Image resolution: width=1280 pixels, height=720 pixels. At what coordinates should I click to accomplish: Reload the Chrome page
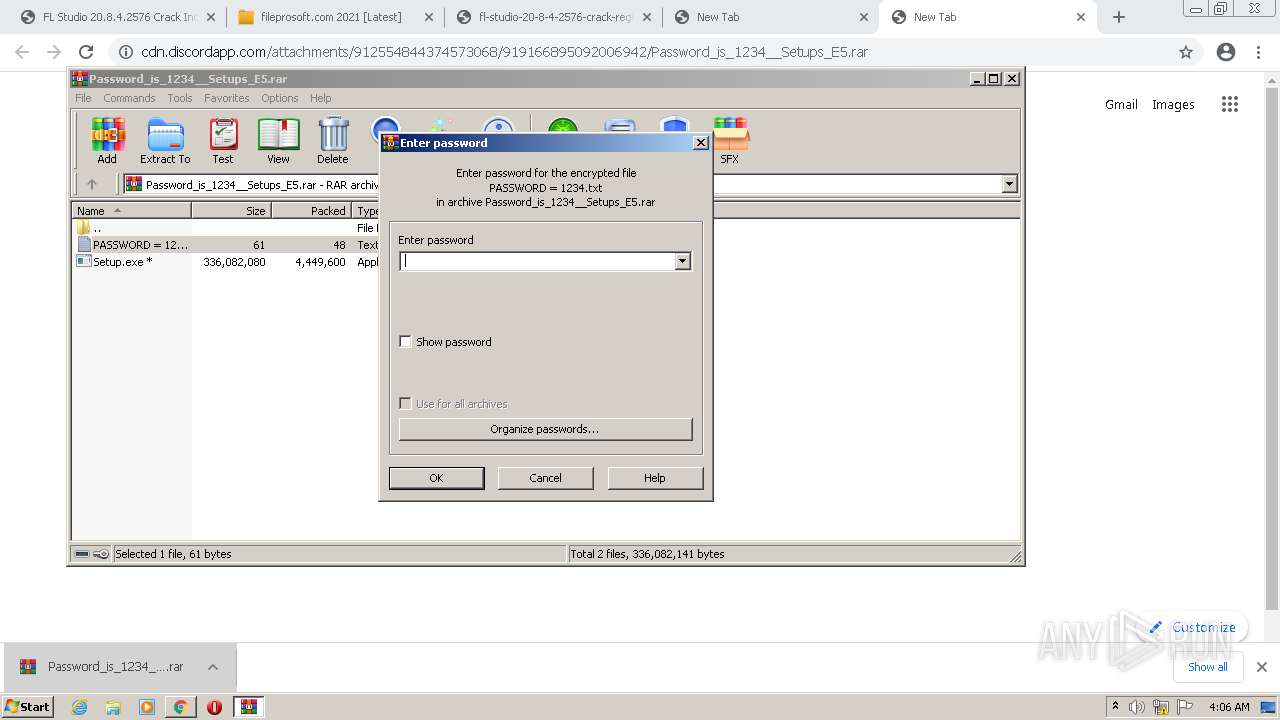[x=86, y=52]
